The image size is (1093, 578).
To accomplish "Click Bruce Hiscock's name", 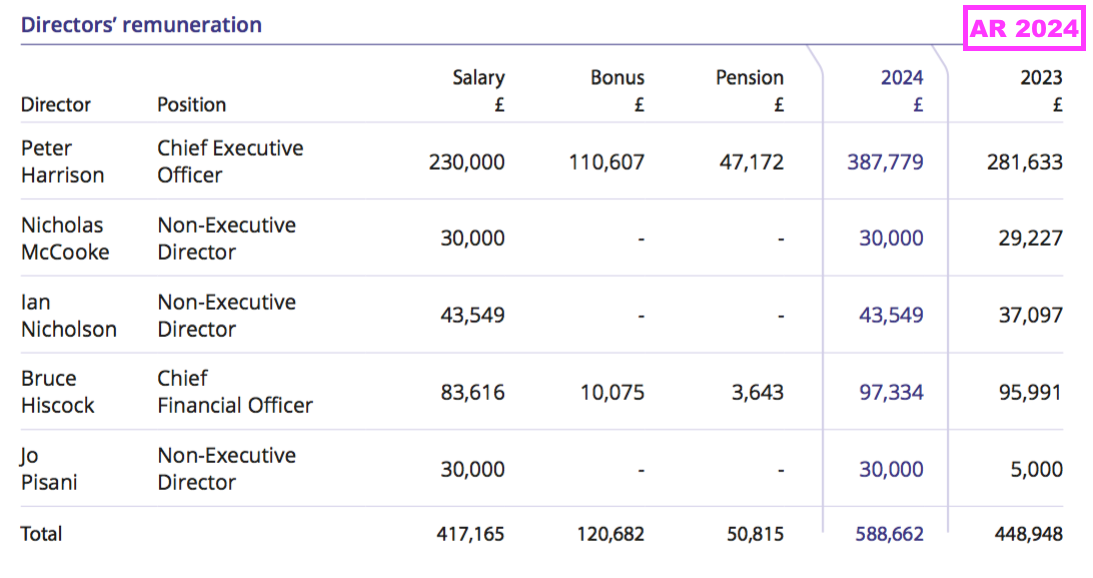I will (x=58, y=392).
